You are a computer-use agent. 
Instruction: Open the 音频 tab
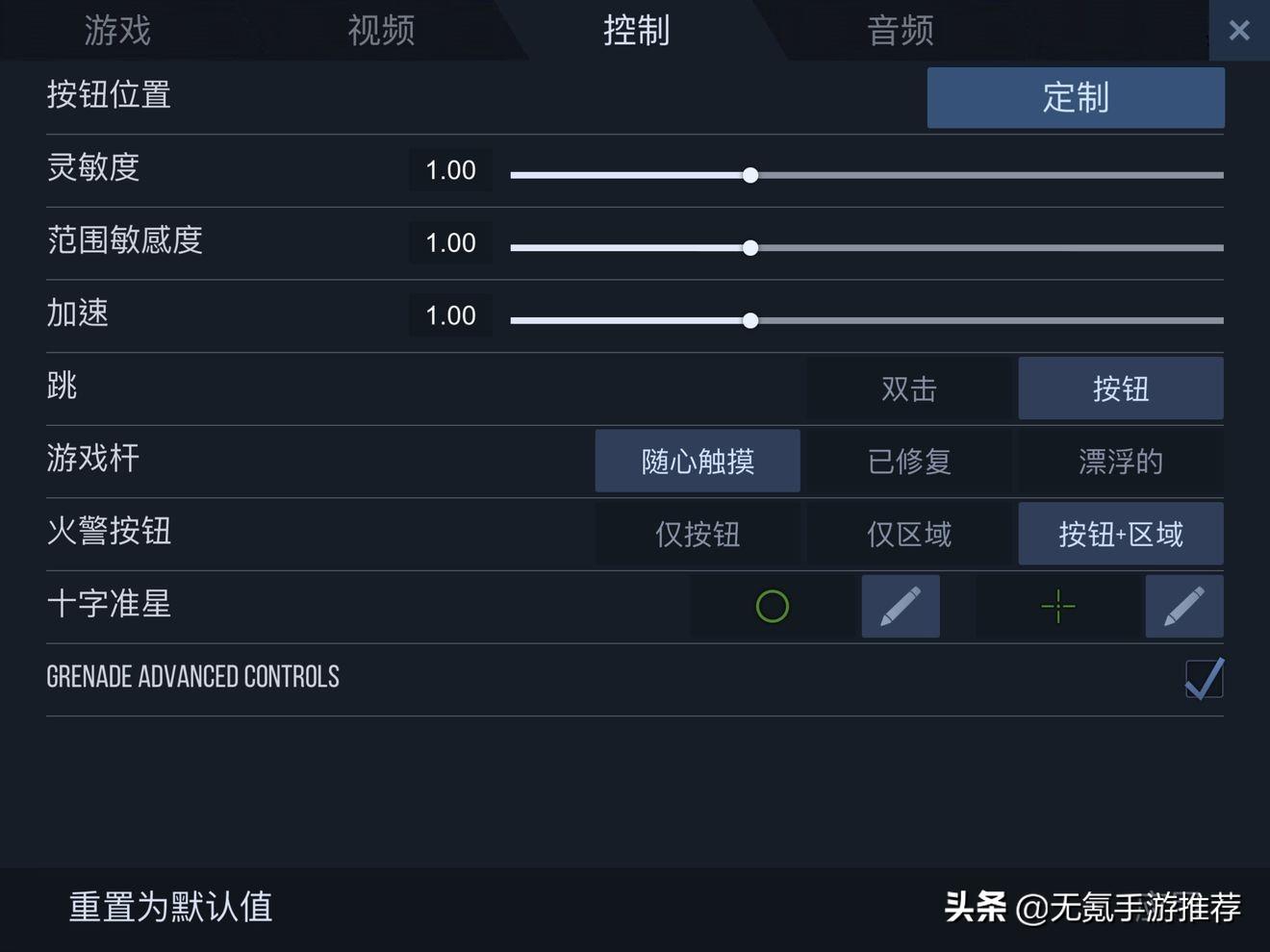pos(901,31)
